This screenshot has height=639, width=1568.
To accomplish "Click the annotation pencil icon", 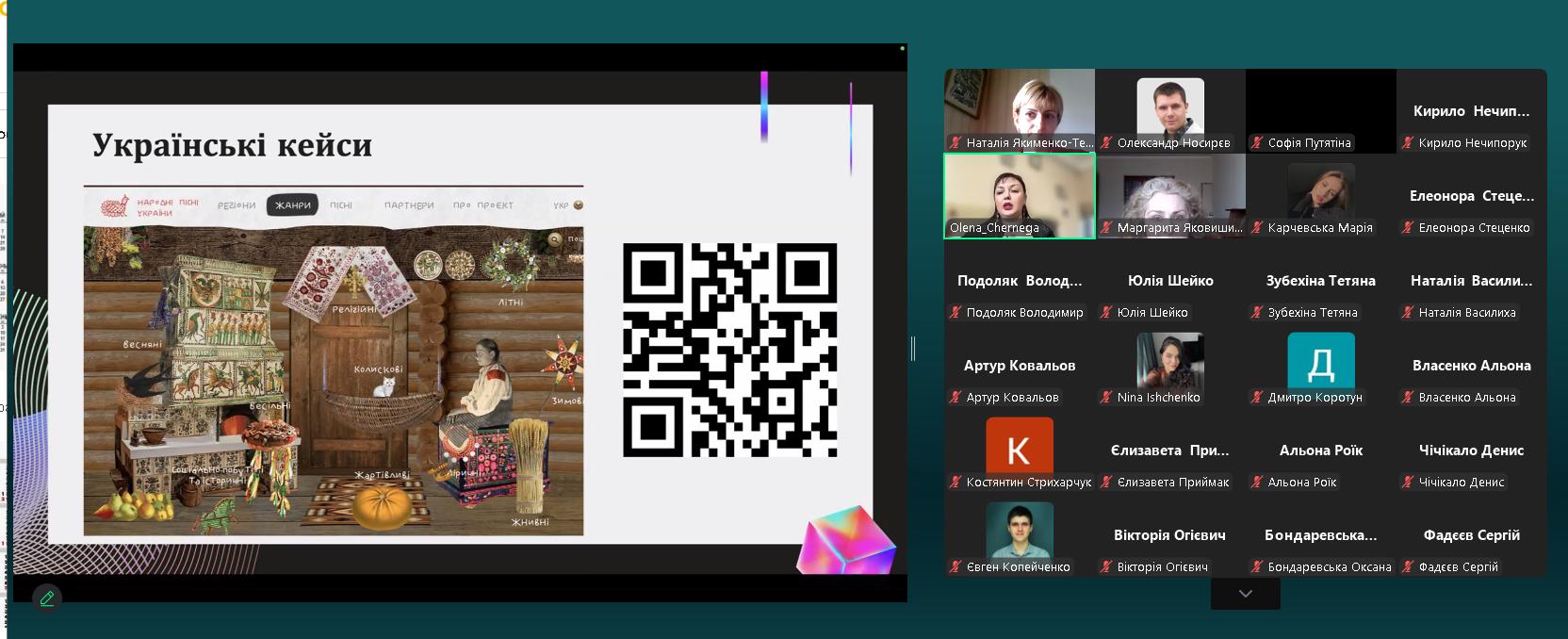I will coord(46,598).
